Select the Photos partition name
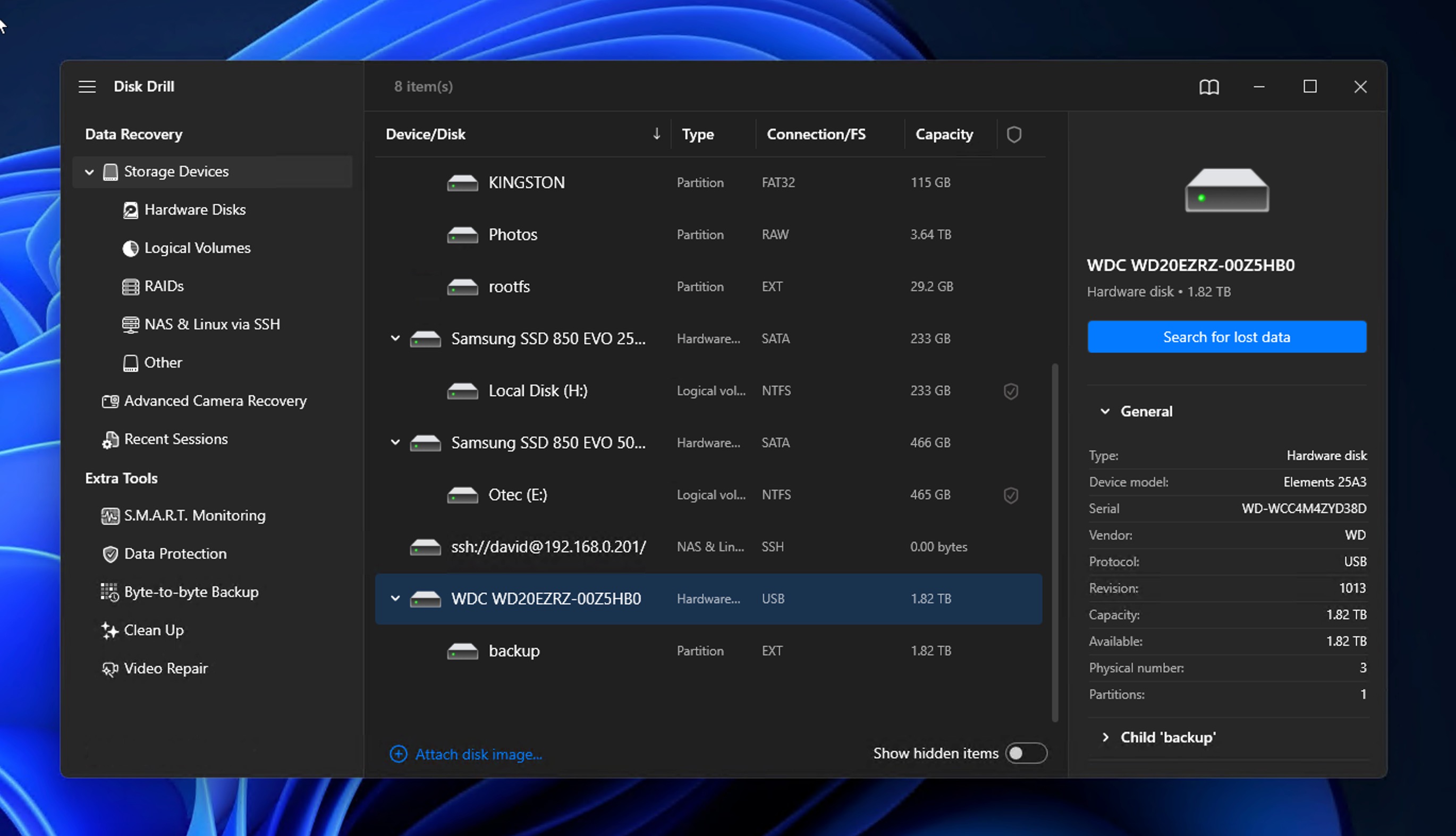 coord(512,235)
